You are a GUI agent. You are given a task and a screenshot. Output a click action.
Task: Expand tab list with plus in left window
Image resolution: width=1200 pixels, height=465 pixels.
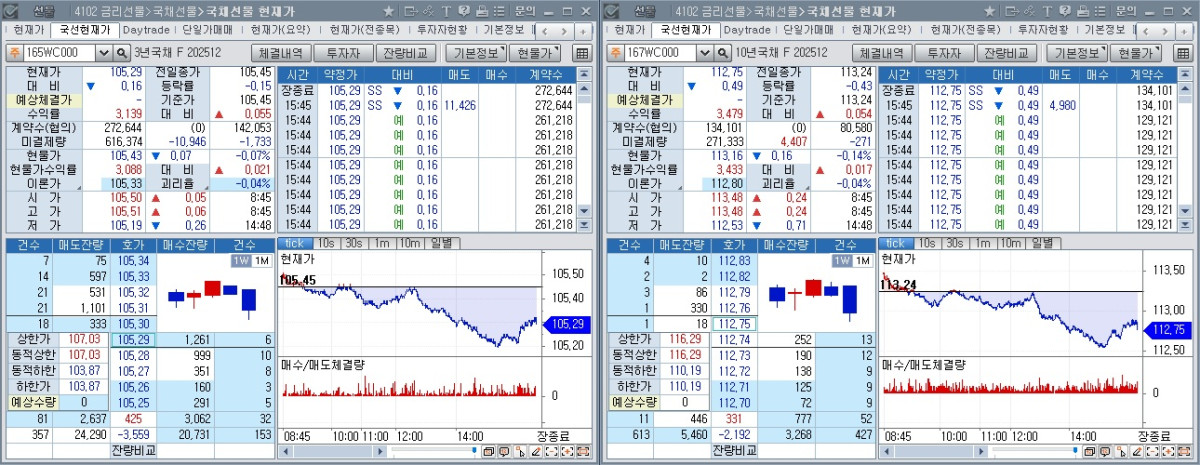tap(583, 32)
